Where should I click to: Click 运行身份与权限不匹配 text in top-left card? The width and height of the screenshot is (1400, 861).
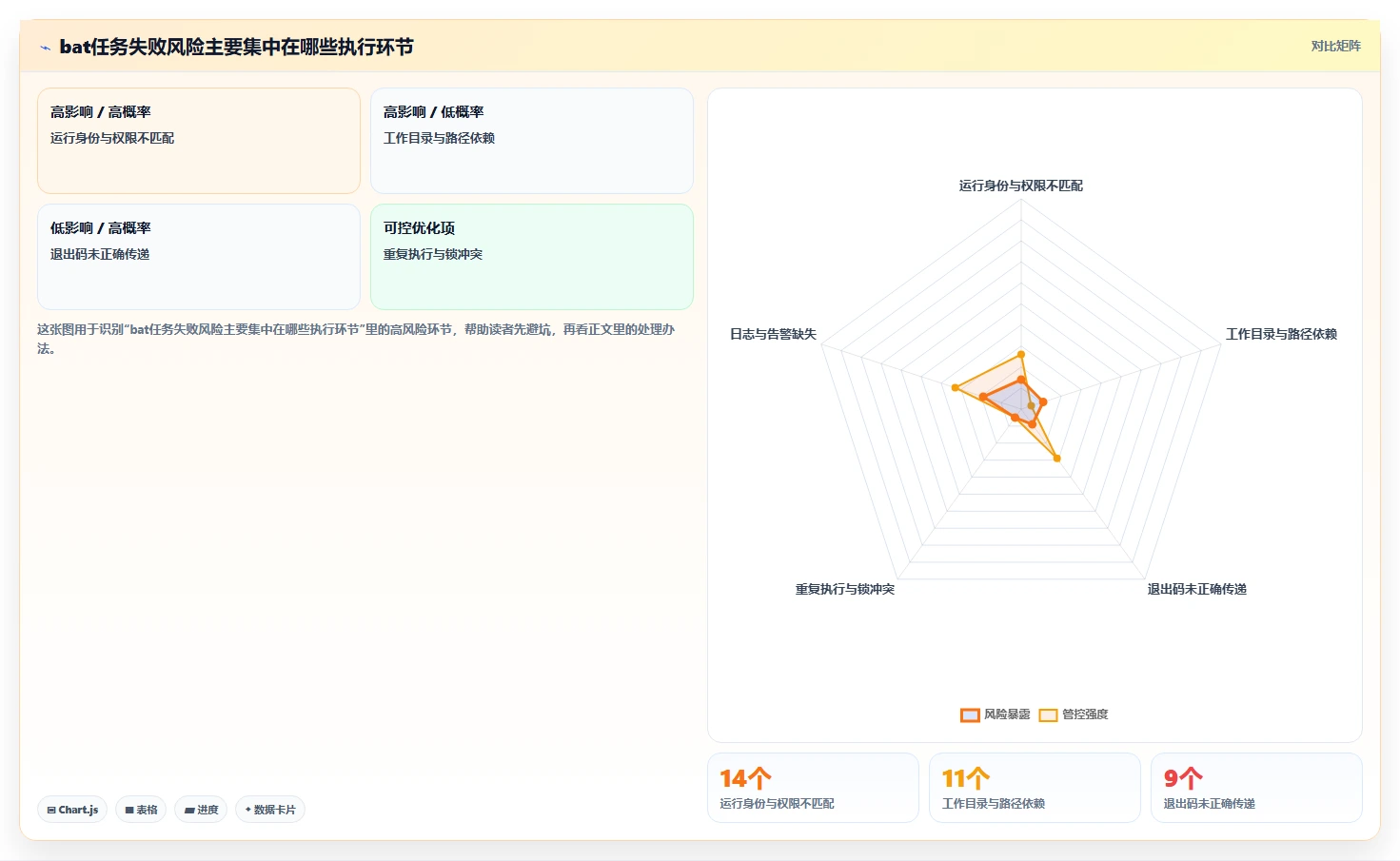point(112,138)
